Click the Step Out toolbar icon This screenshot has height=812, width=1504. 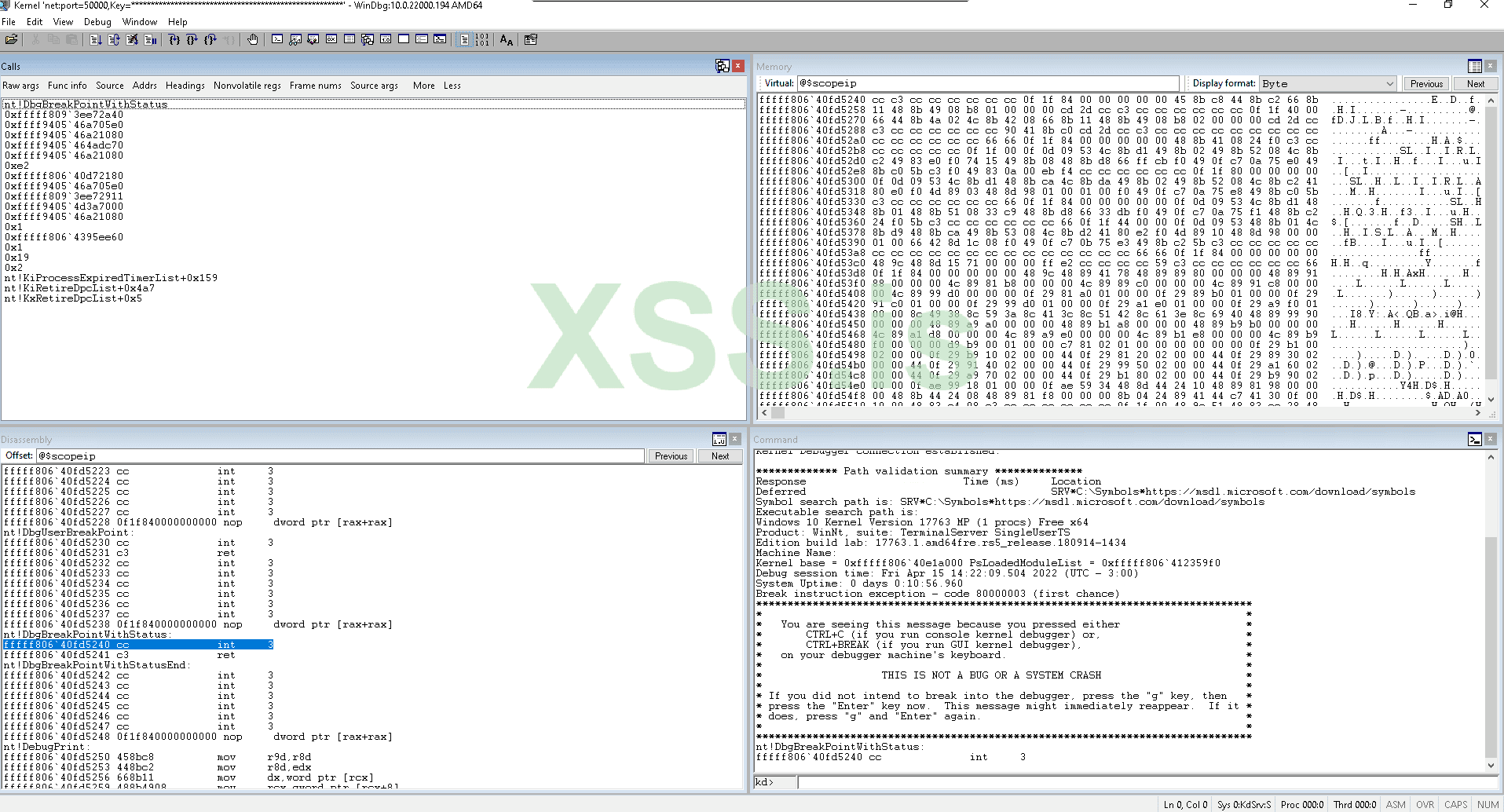tap(210, 39)
